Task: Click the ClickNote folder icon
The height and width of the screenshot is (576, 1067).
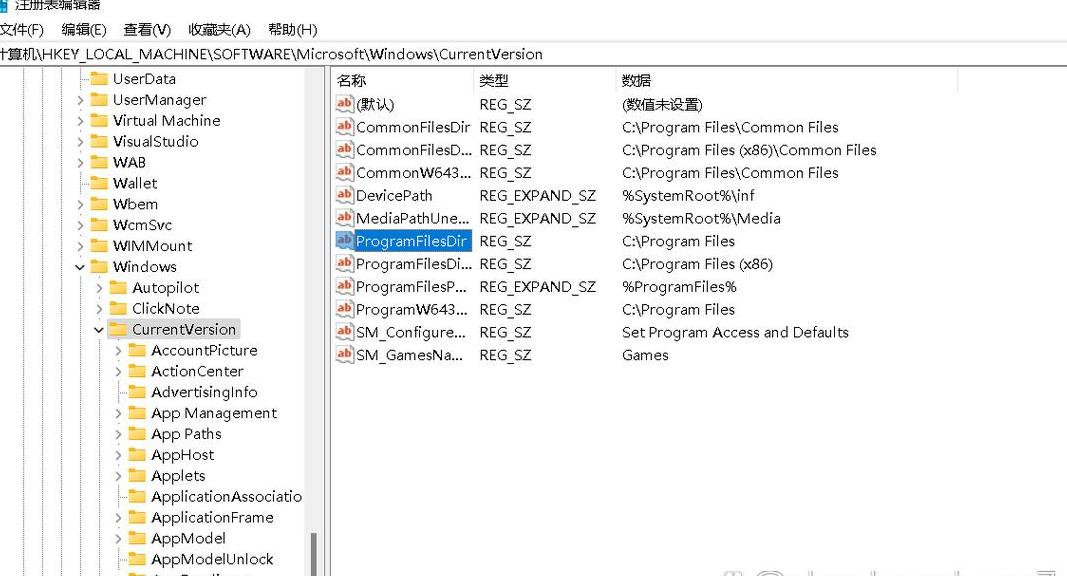Action: [118, 308]
